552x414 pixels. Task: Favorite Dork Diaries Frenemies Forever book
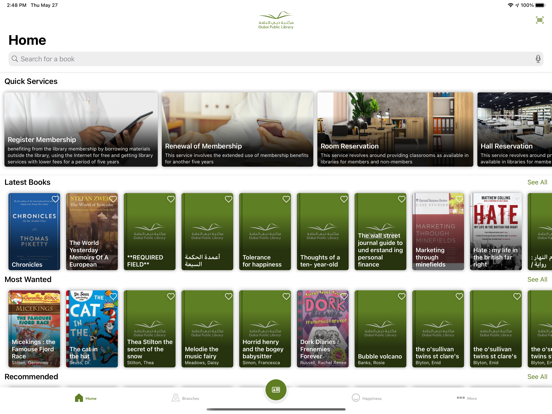[344, 296]
